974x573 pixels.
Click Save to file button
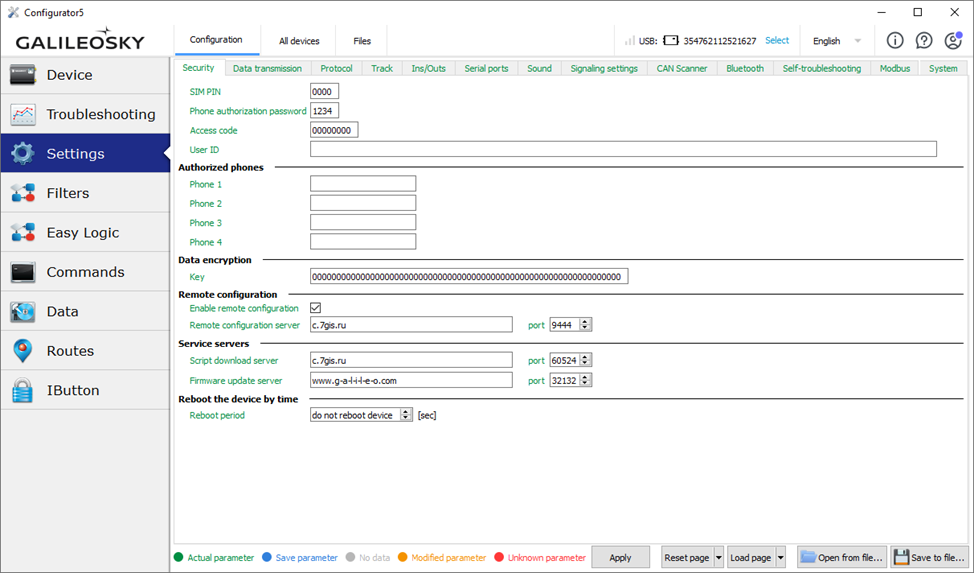pyautogui.click(x=929, y=557)
